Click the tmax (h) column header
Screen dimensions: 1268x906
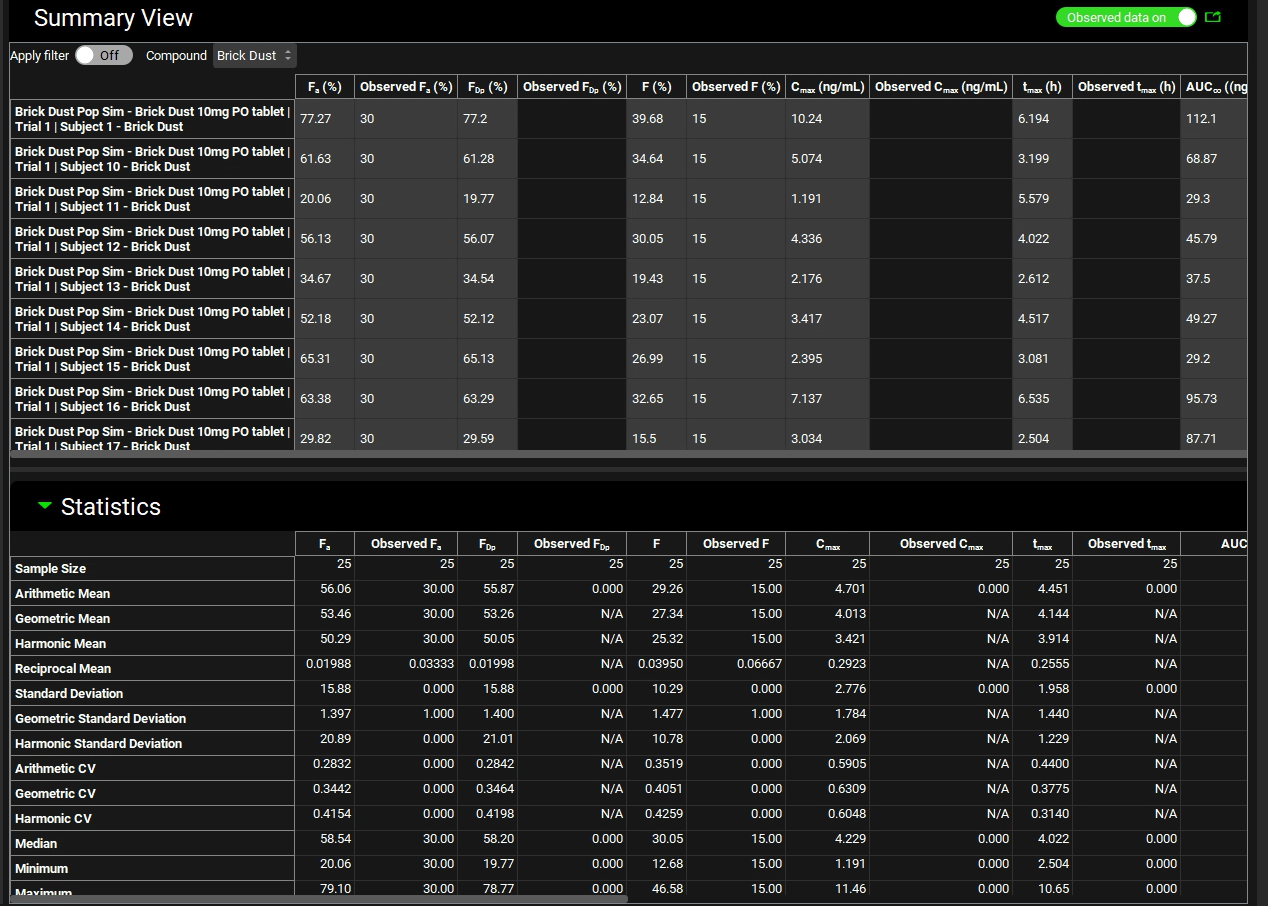[x=1041, y=87]
